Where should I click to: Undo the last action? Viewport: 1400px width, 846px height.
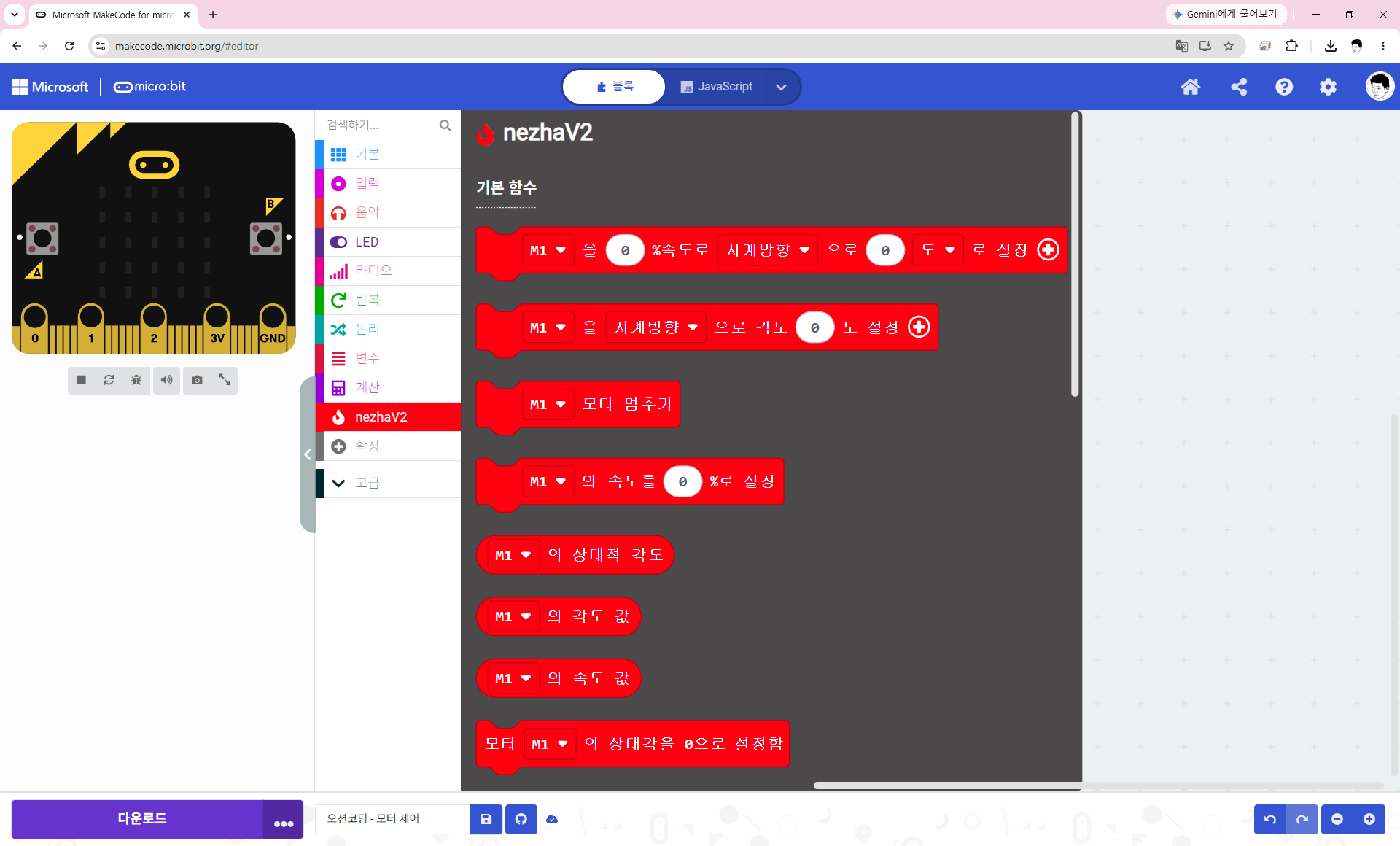pyautogui.click(x=1270, y=819)
